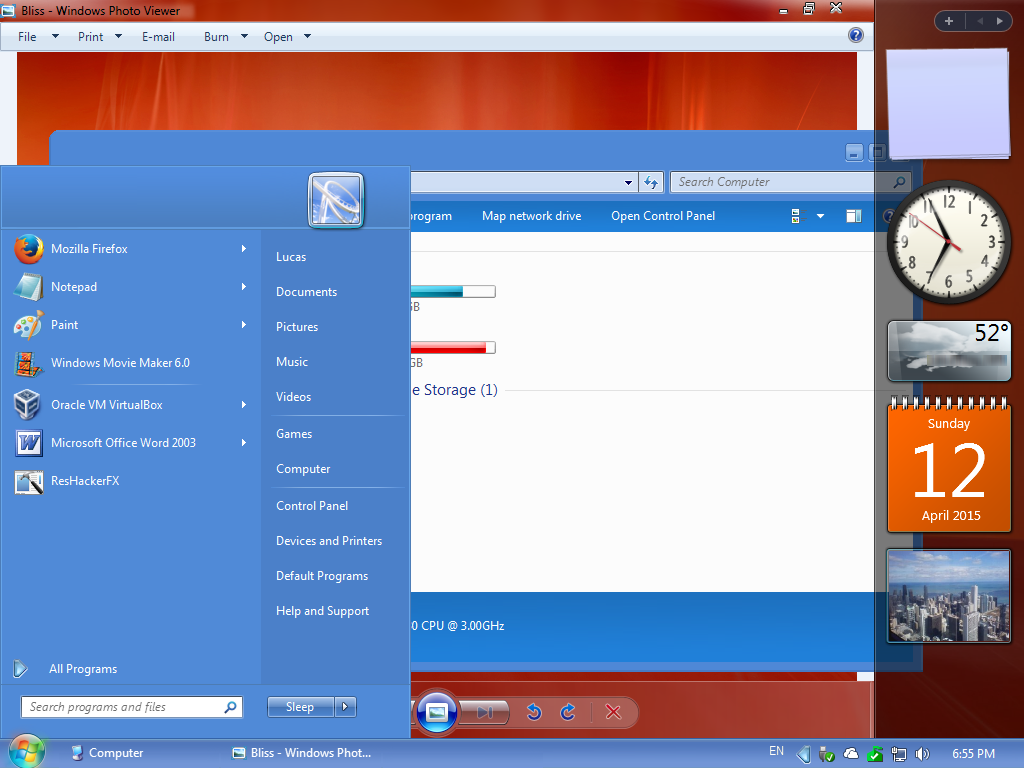Click the volume speaker tray icon
This screenshot has width=1024, height=768.
[x=922, y=754]
